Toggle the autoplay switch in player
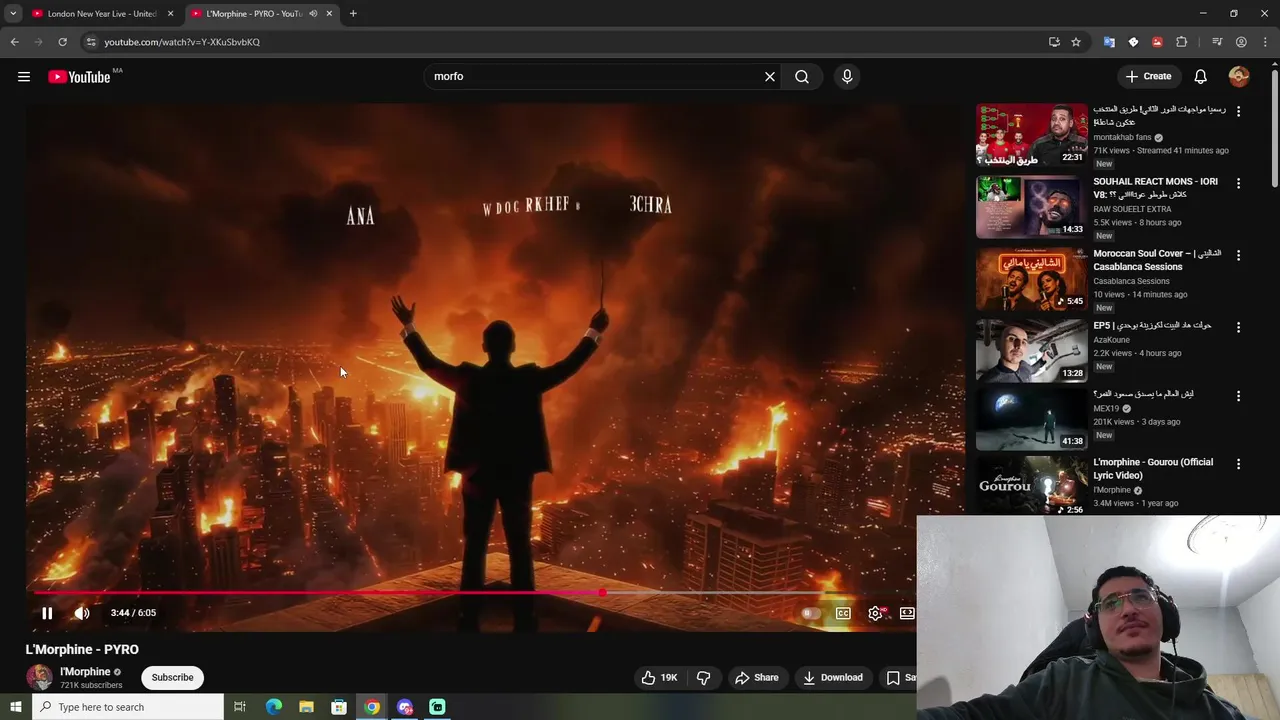The height and width of the screenshot is (720, 1280). point(811,613)
